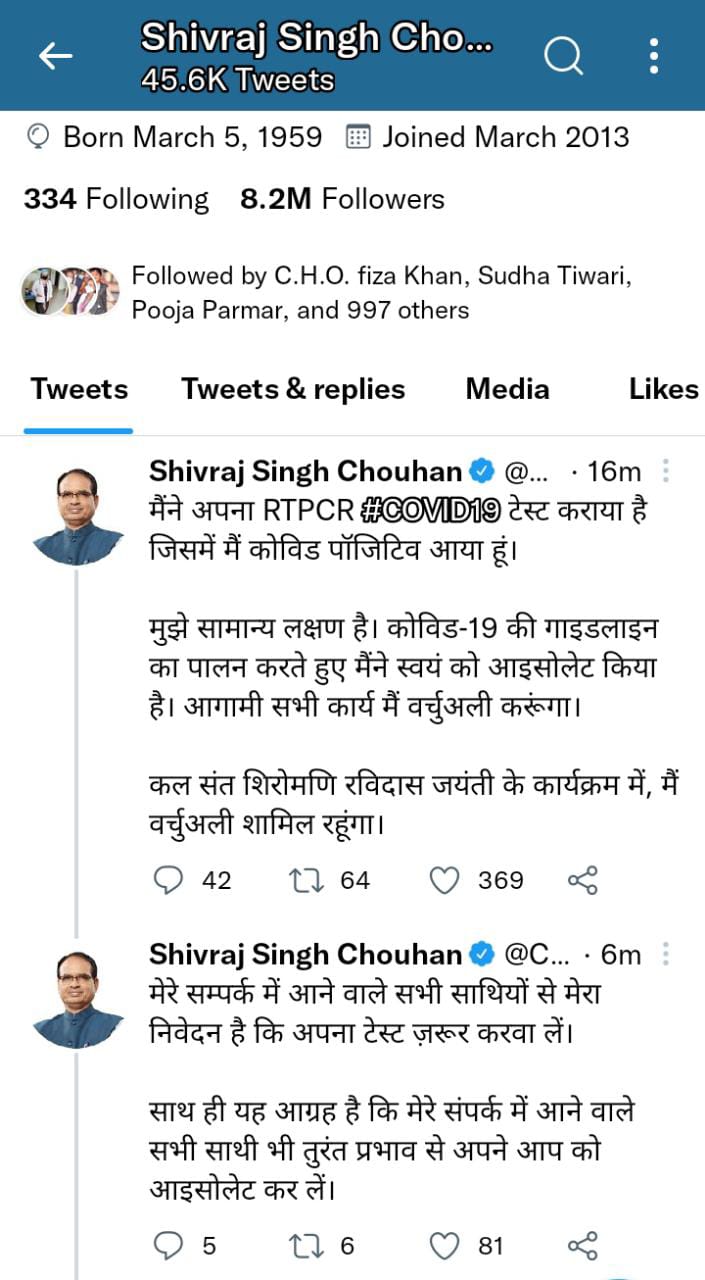Like the tweet with 369 likes

click(x=443, y=880)
